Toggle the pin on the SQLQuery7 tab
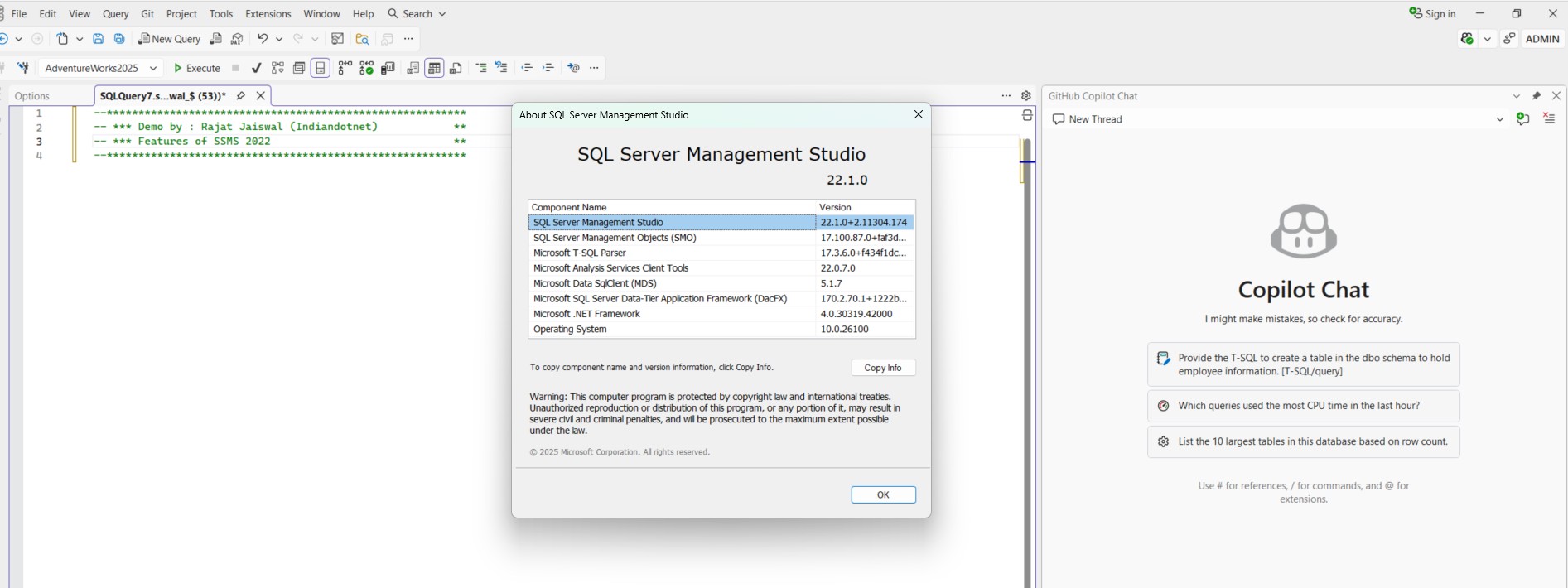The height and width of the screenshot is (588, 1568). (x=241, y=96)
